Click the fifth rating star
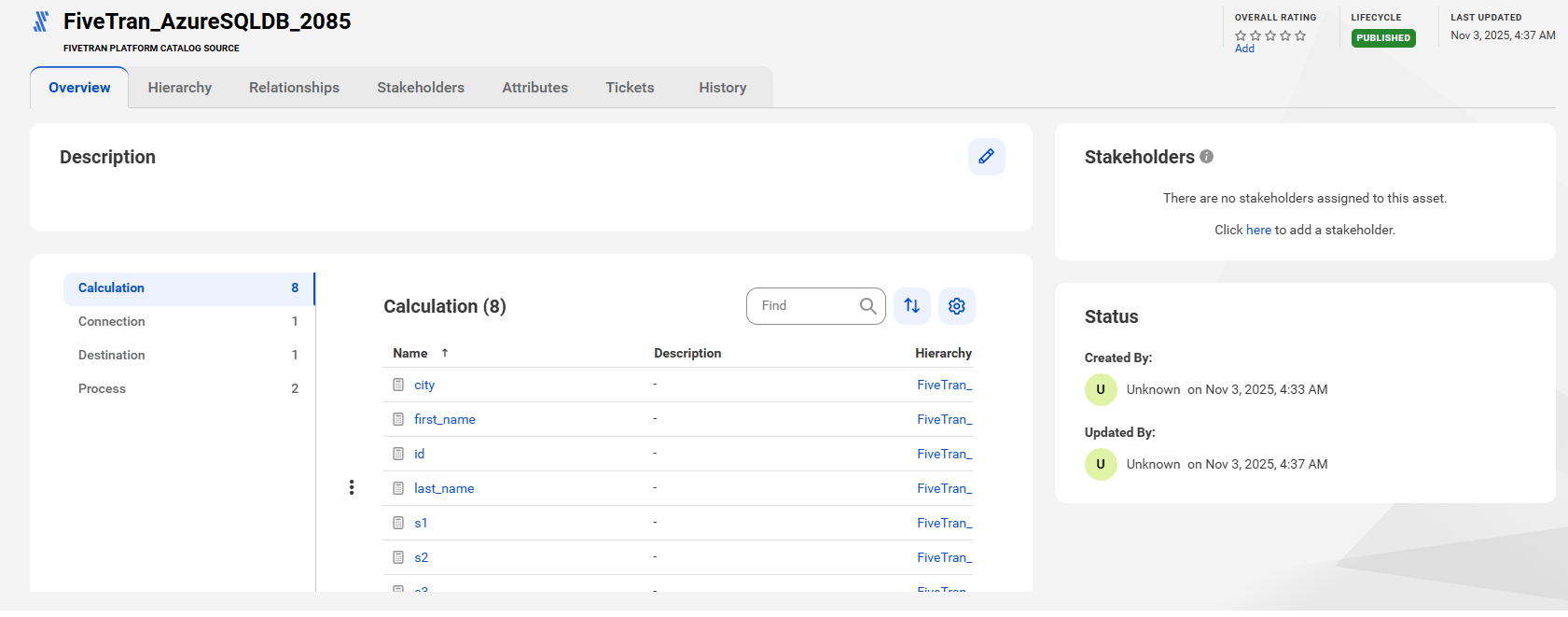The height and width of the screenshot is (617, 1568). 1300,35
